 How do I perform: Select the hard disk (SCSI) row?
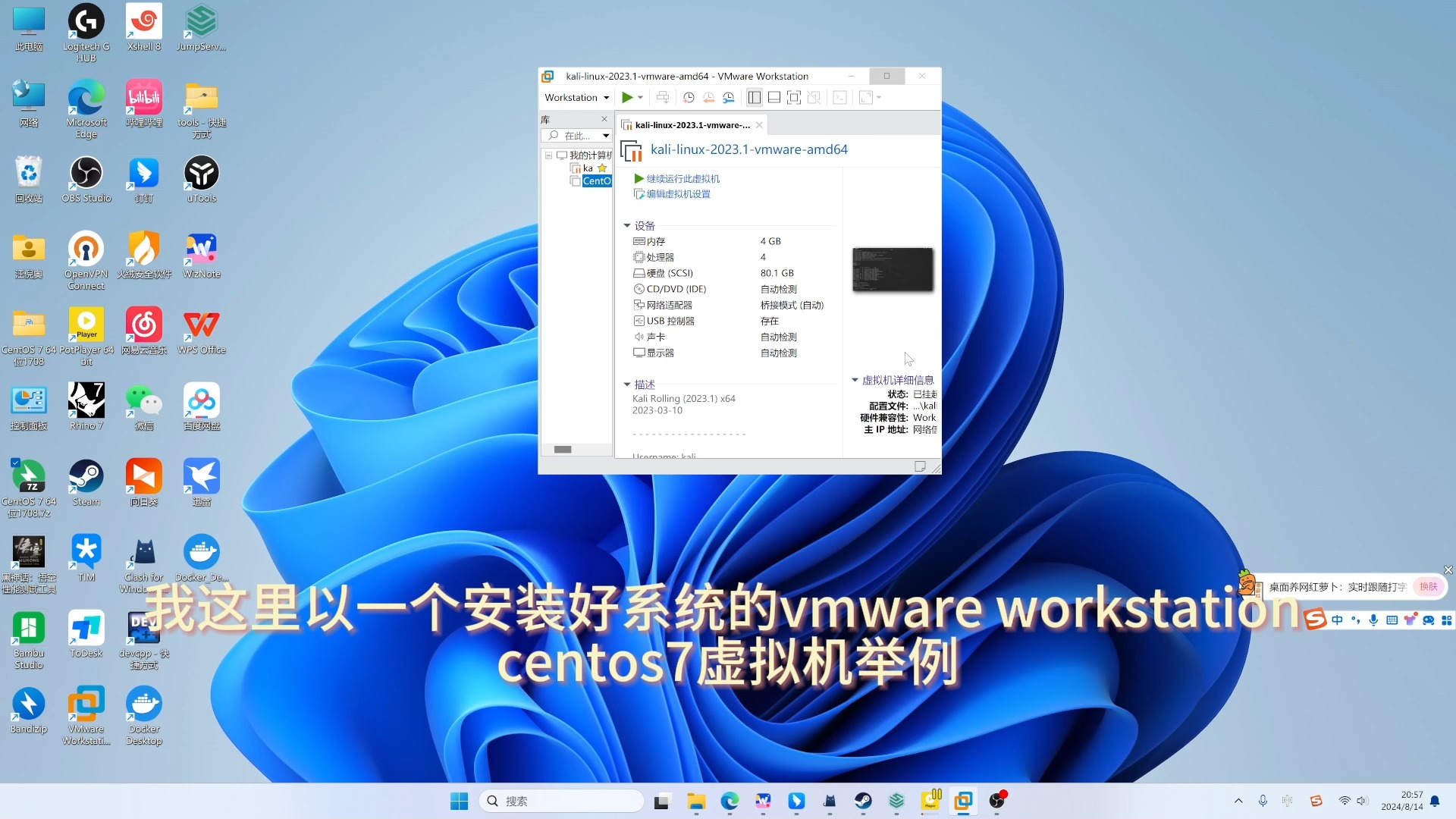pos(732,273)
